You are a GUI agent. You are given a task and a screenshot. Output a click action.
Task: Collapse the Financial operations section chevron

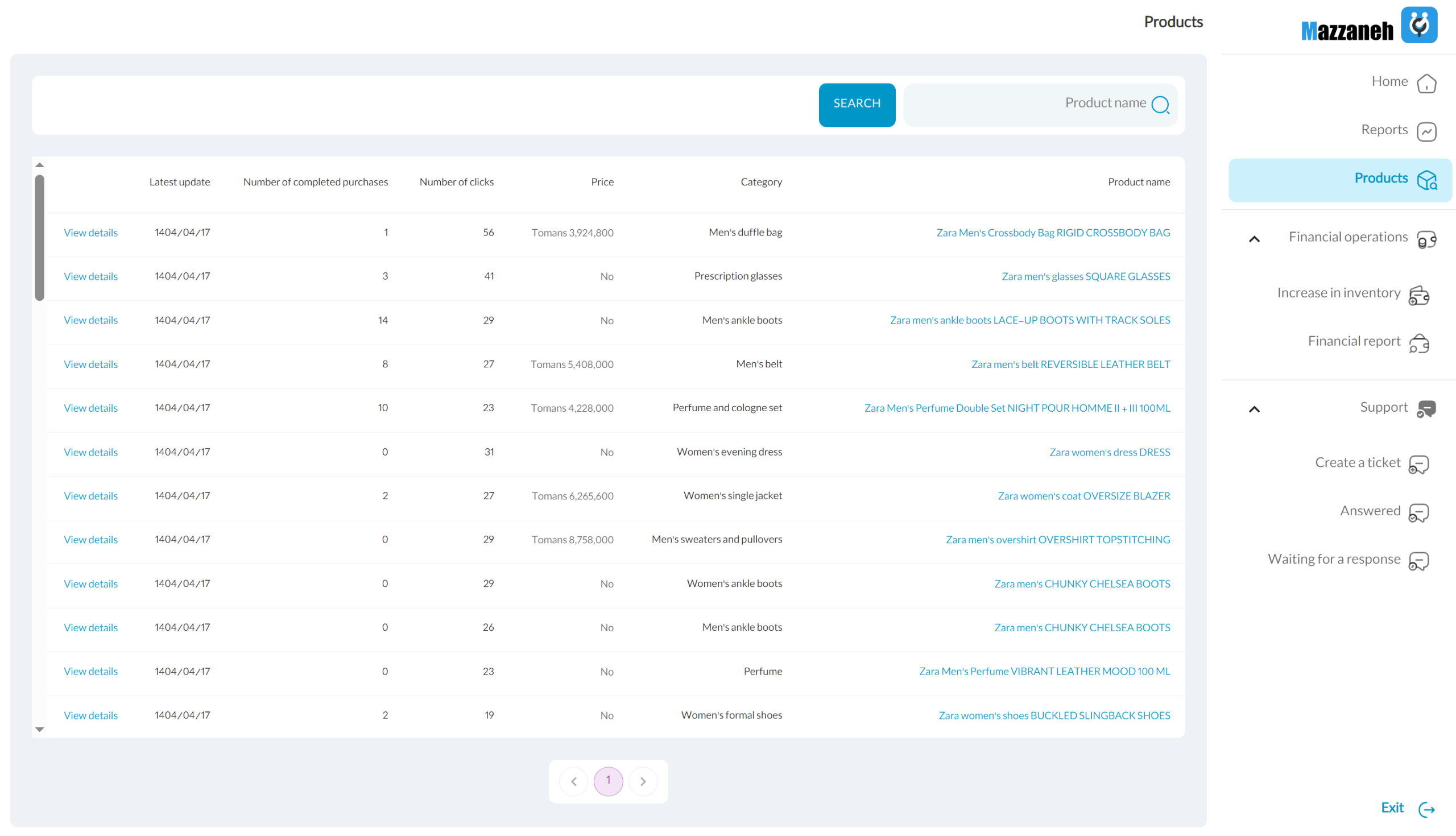pos(1254,239)
